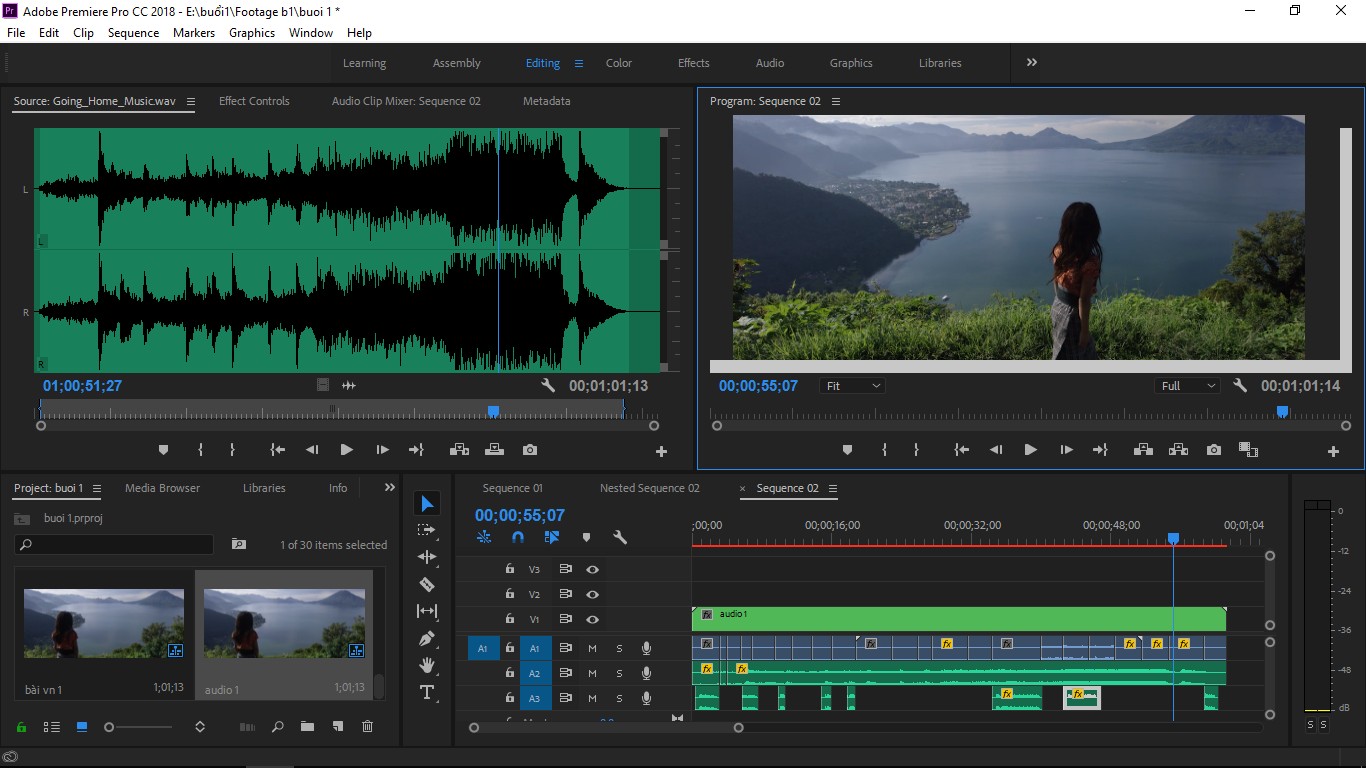Select the Slip tool
This screenshot has height=768, width=1366.
427,611
